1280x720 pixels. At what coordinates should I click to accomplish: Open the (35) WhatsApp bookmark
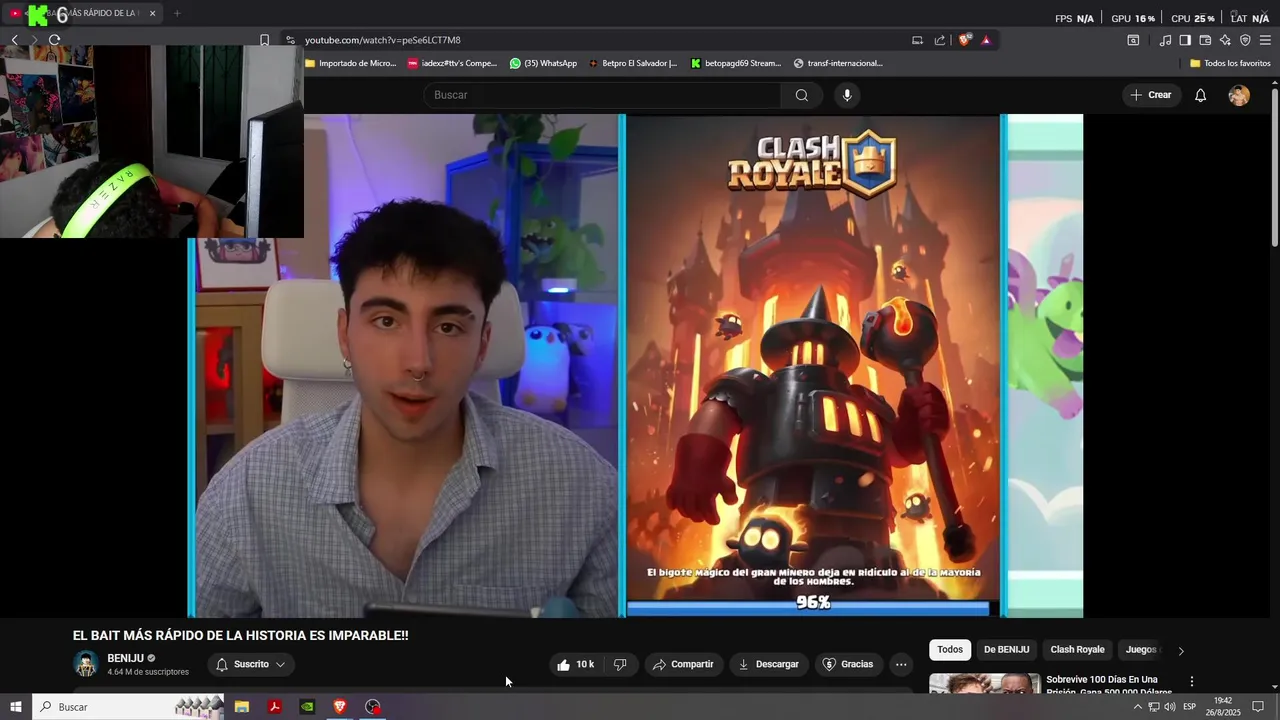[543, 63]
